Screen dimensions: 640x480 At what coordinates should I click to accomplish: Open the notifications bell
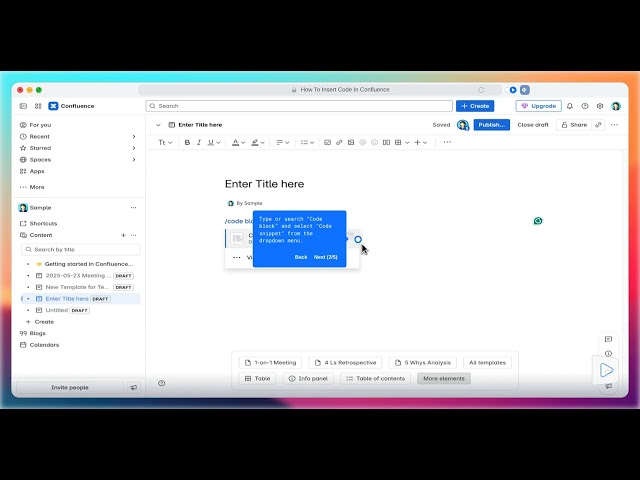[x=570, y=106]
